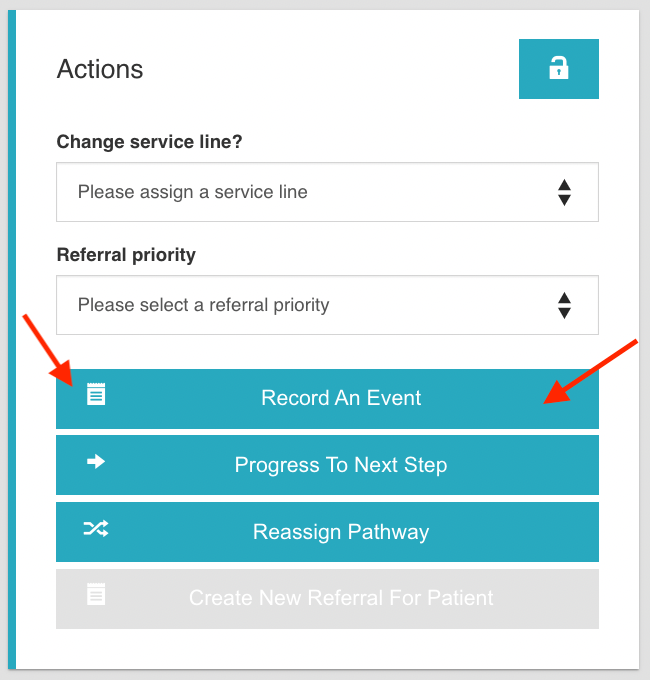Click the up triangle in the service line selector
The image size is (650, 680).
(x=564, y=185)
